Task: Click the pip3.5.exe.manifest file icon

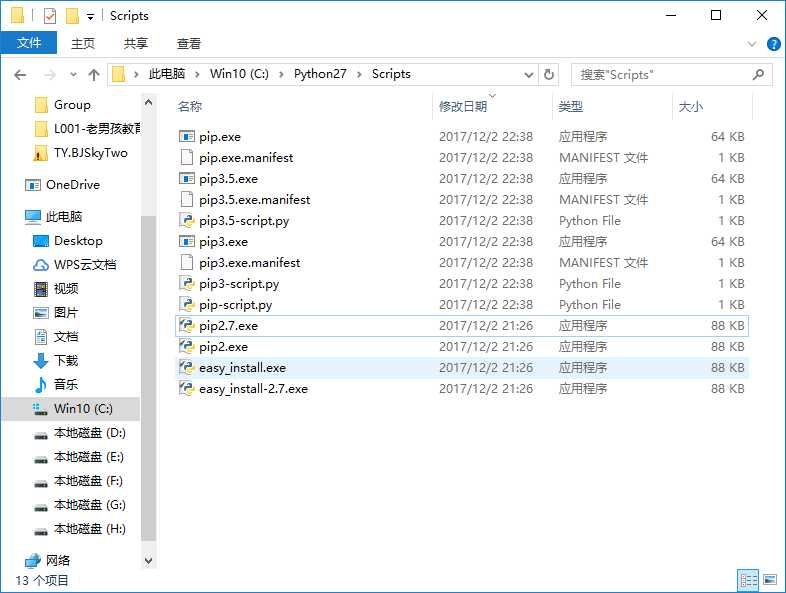Action: pyautogui.click(x=186, y=200)
